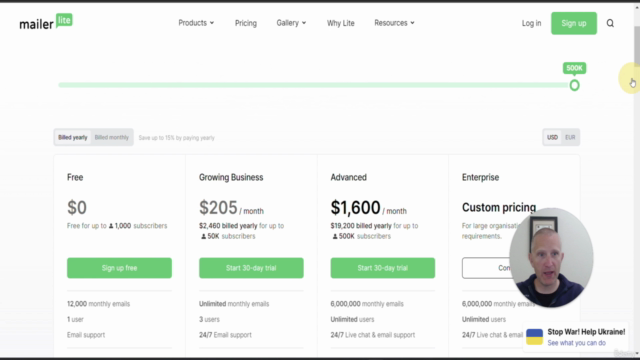
Task: Open the Why Lite page
Action: click(x=340, y=23)
